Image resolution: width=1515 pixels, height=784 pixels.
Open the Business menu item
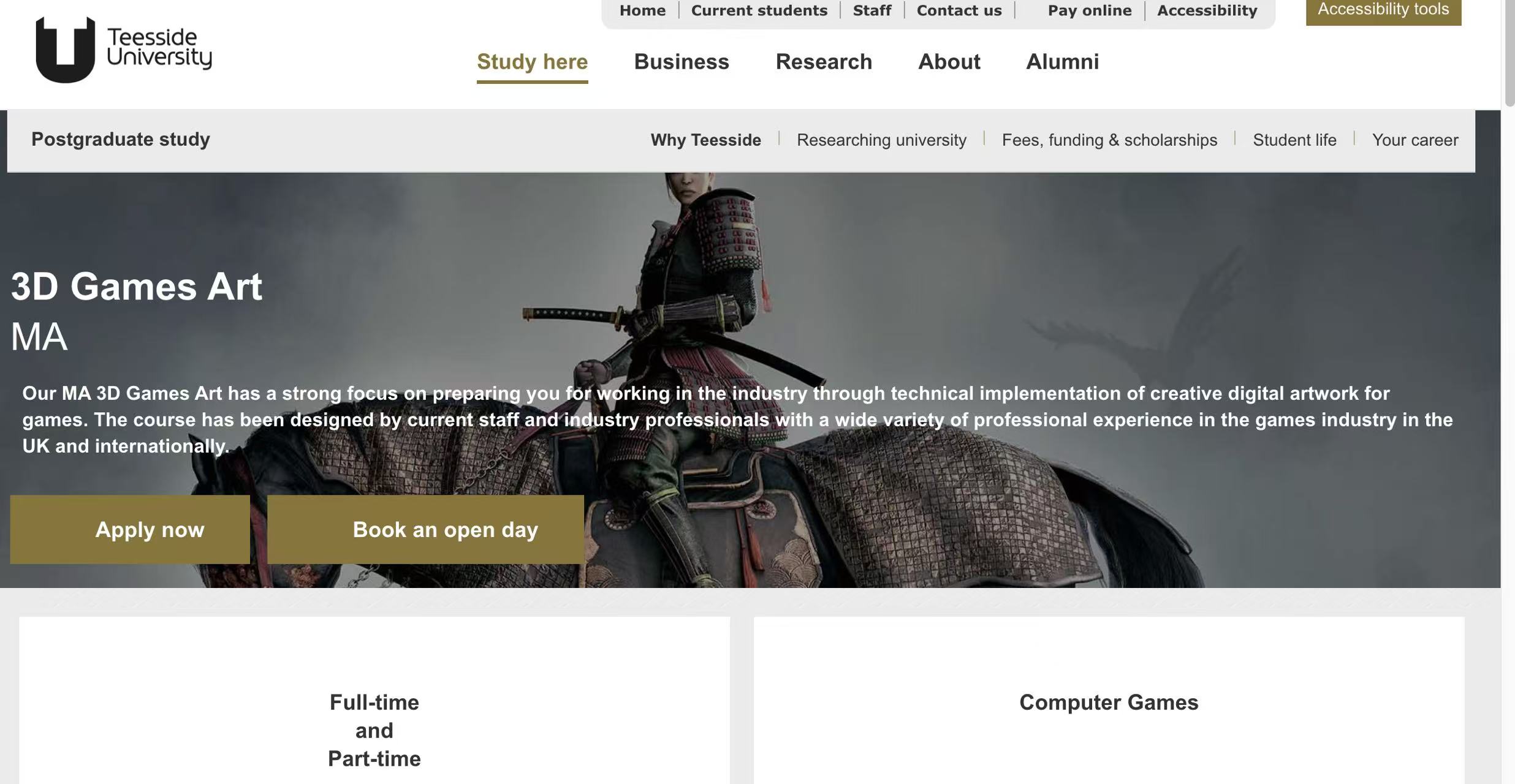coord(681,62)
